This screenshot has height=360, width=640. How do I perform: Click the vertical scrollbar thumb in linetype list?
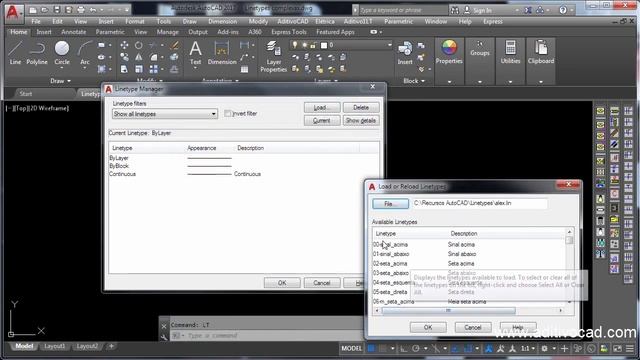click(569, 240)
